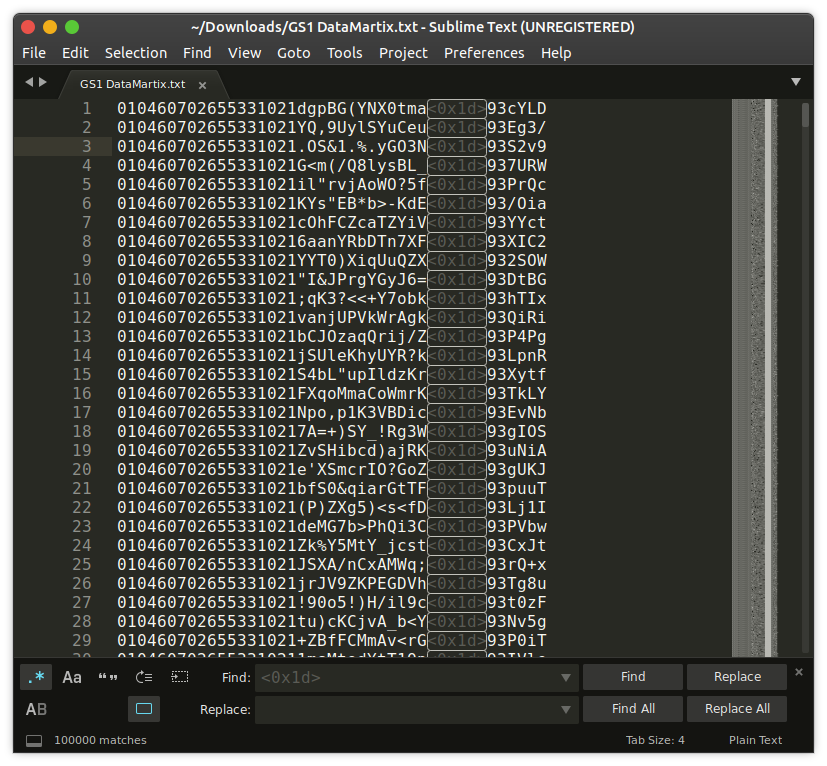The width and height of the screenshot is (827, 766).
Task: Open the Selection menu
Action: (136, 53)
